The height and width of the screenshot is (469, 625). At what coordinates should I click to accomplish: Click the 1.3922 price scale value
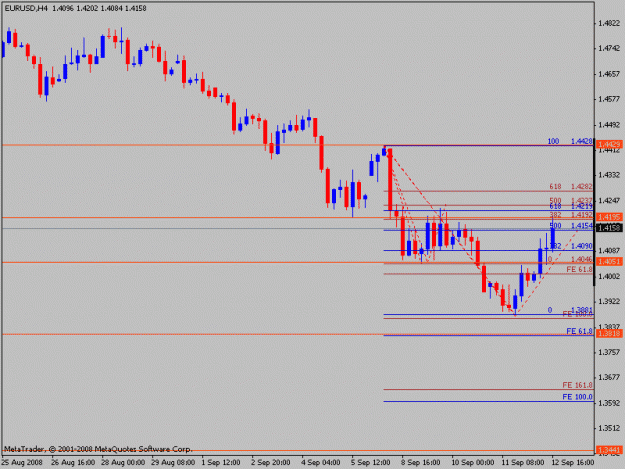coord(609,301)
